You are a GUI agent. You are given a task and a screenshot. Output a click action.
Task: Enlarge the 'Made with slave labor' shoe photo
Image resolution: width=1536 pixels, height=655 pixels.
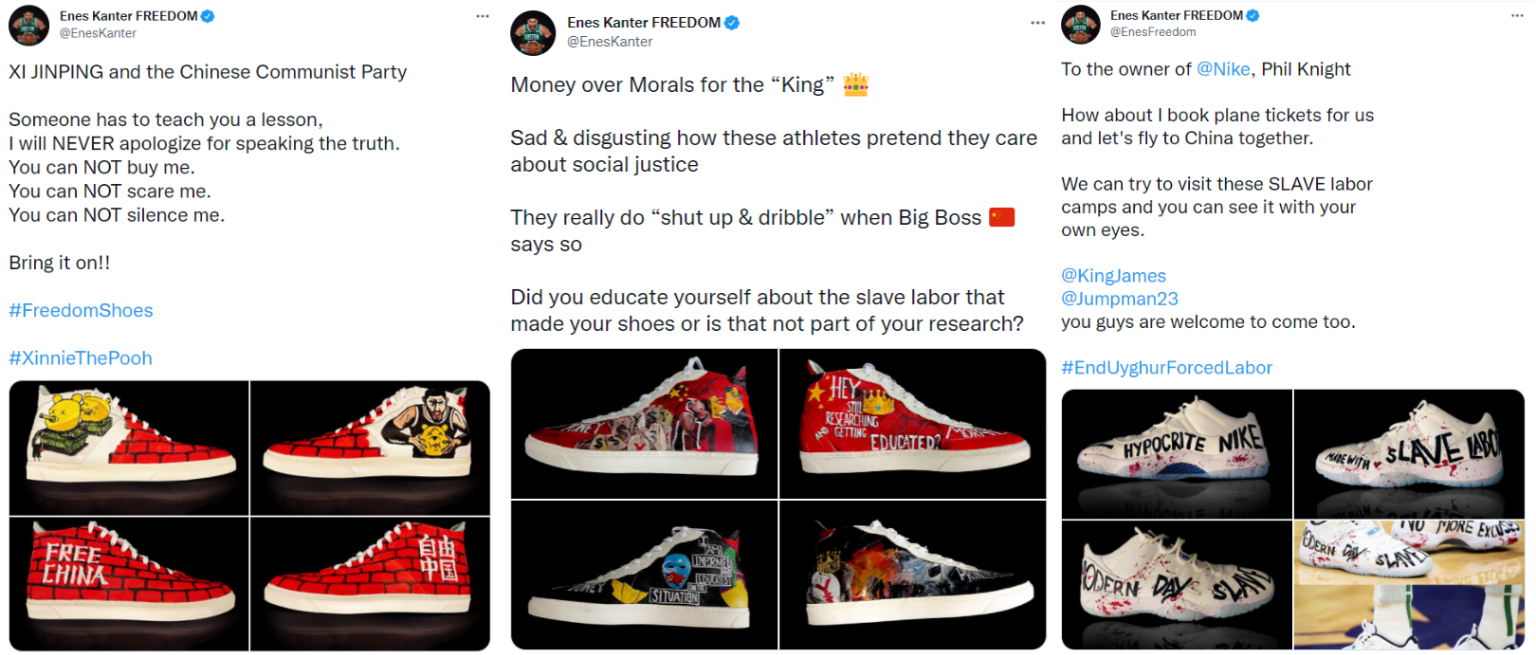click(1408, 452)
